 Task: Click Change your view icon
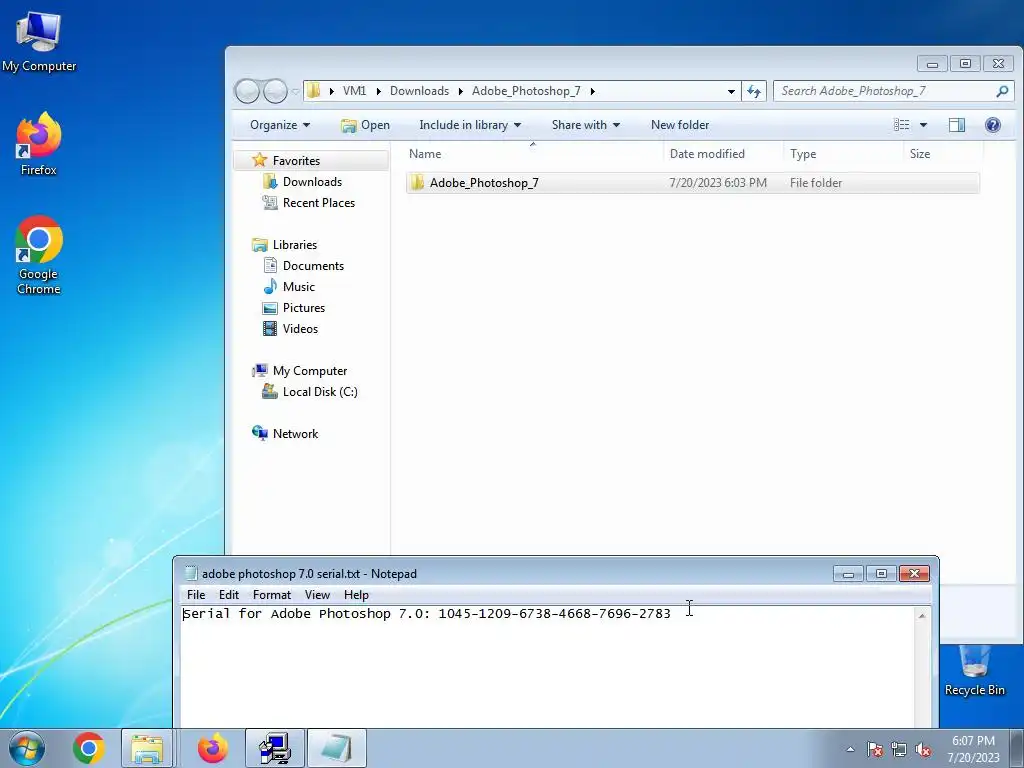coord(901,125)
